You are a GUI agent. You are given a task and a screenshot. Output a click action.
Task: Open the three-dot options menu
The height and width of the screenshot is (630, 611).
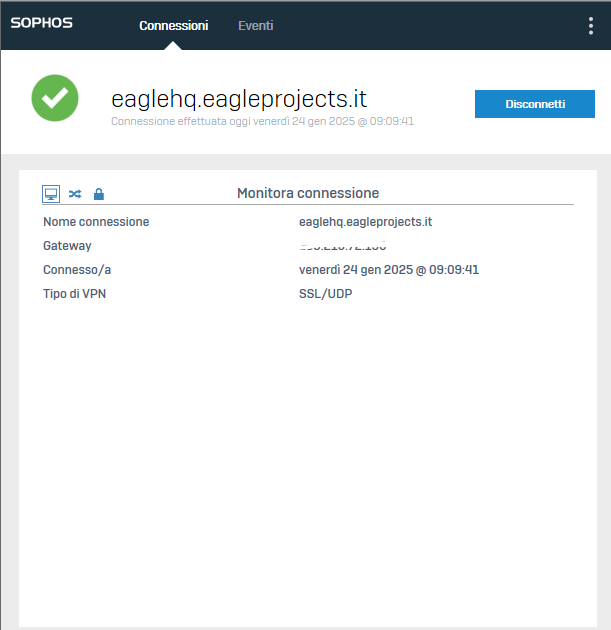590,26
